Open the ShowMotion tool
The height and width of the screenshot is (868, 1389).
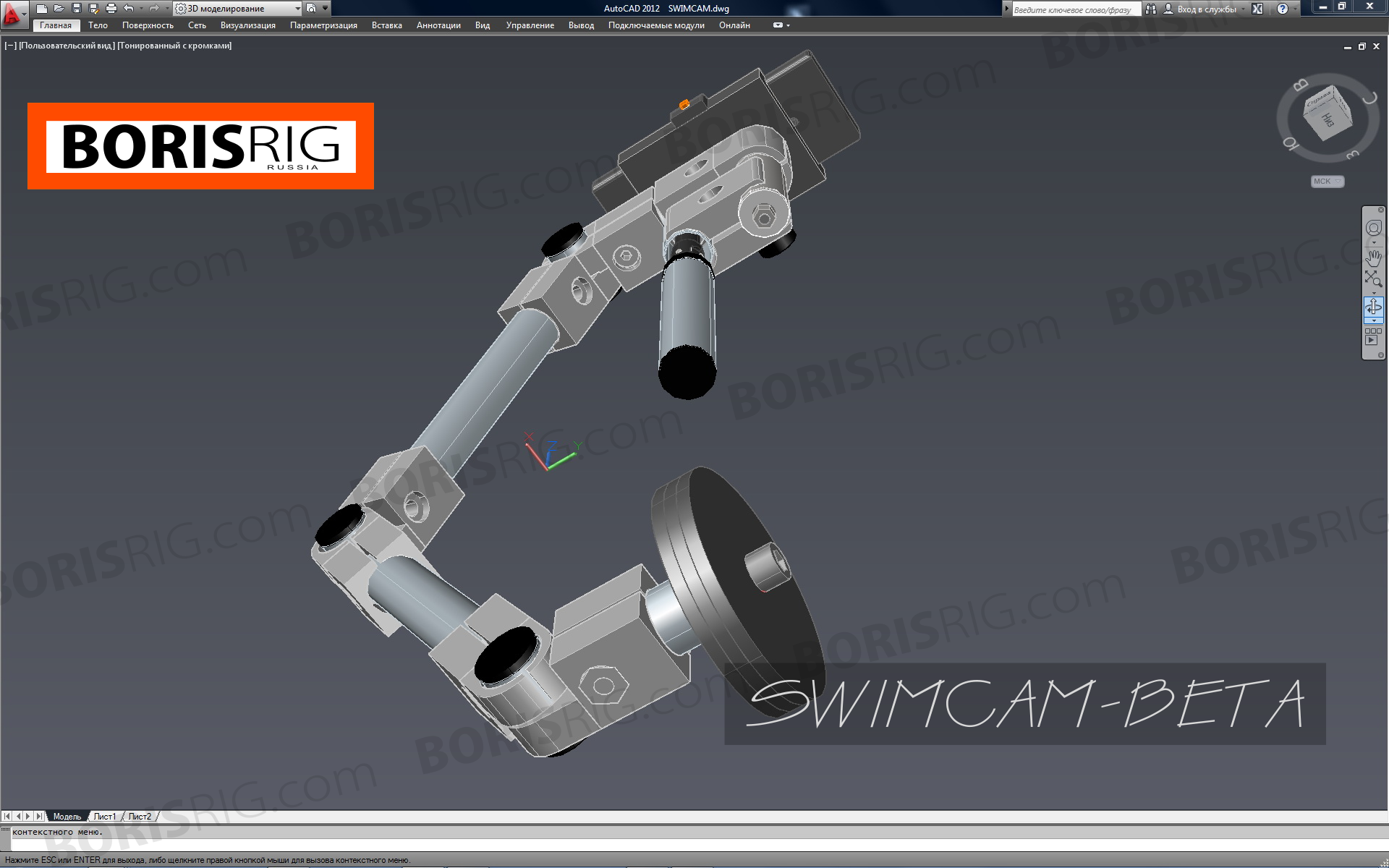tap(1373, 336)
